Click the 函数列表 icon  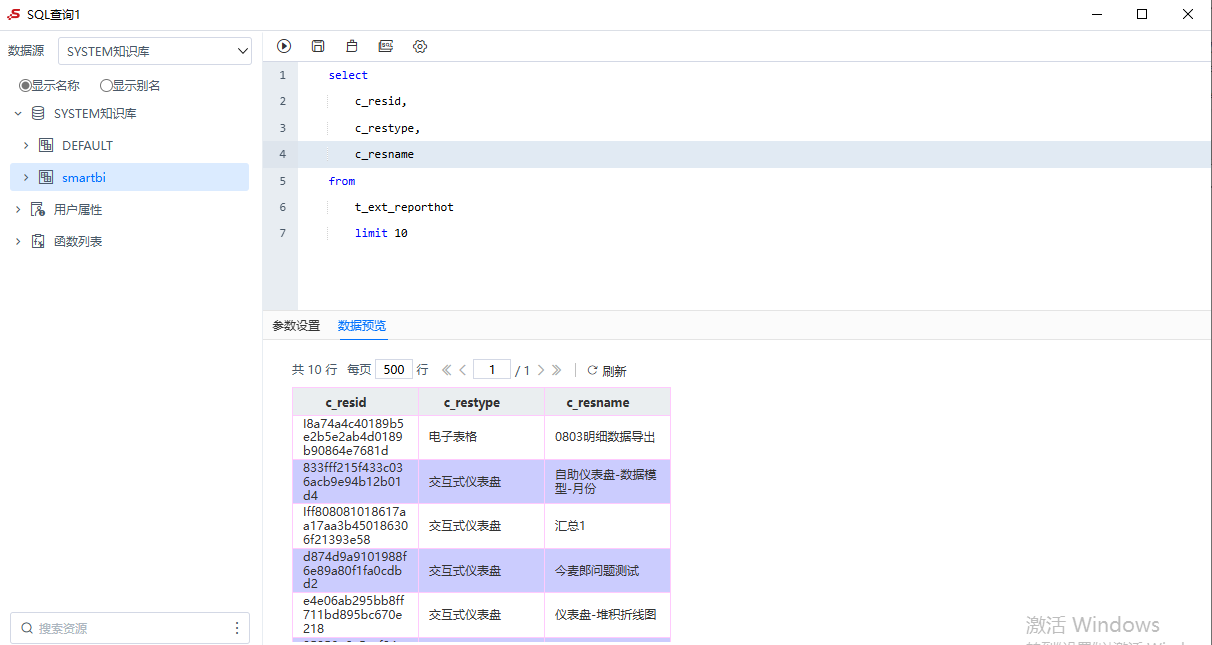(38, 241)
